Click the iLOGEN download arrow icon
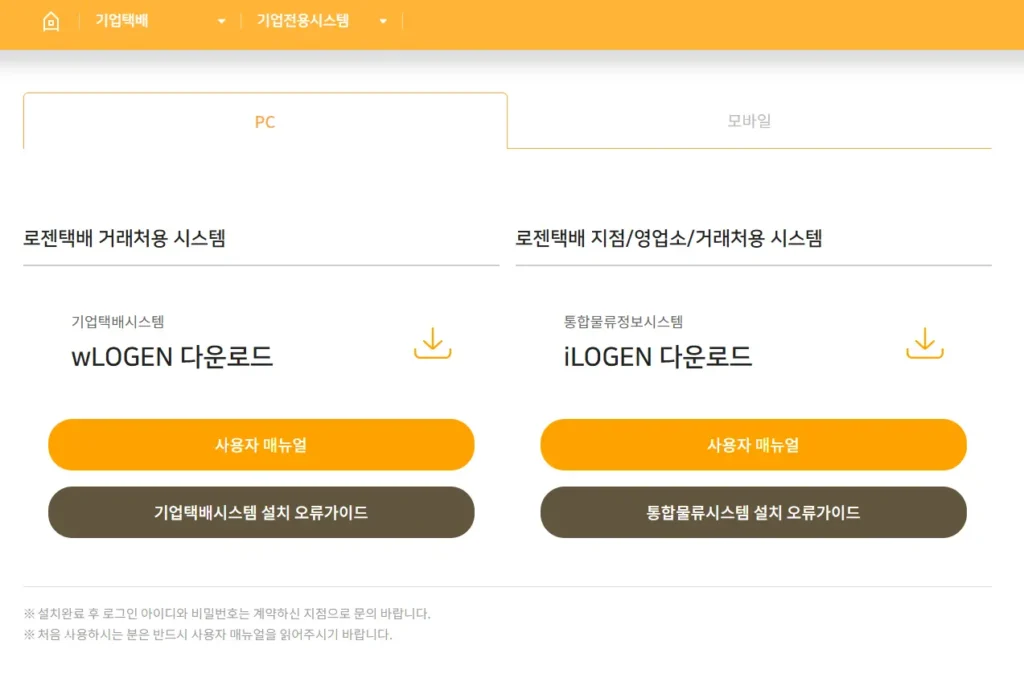1024x686 pixels. click(924, 343)
